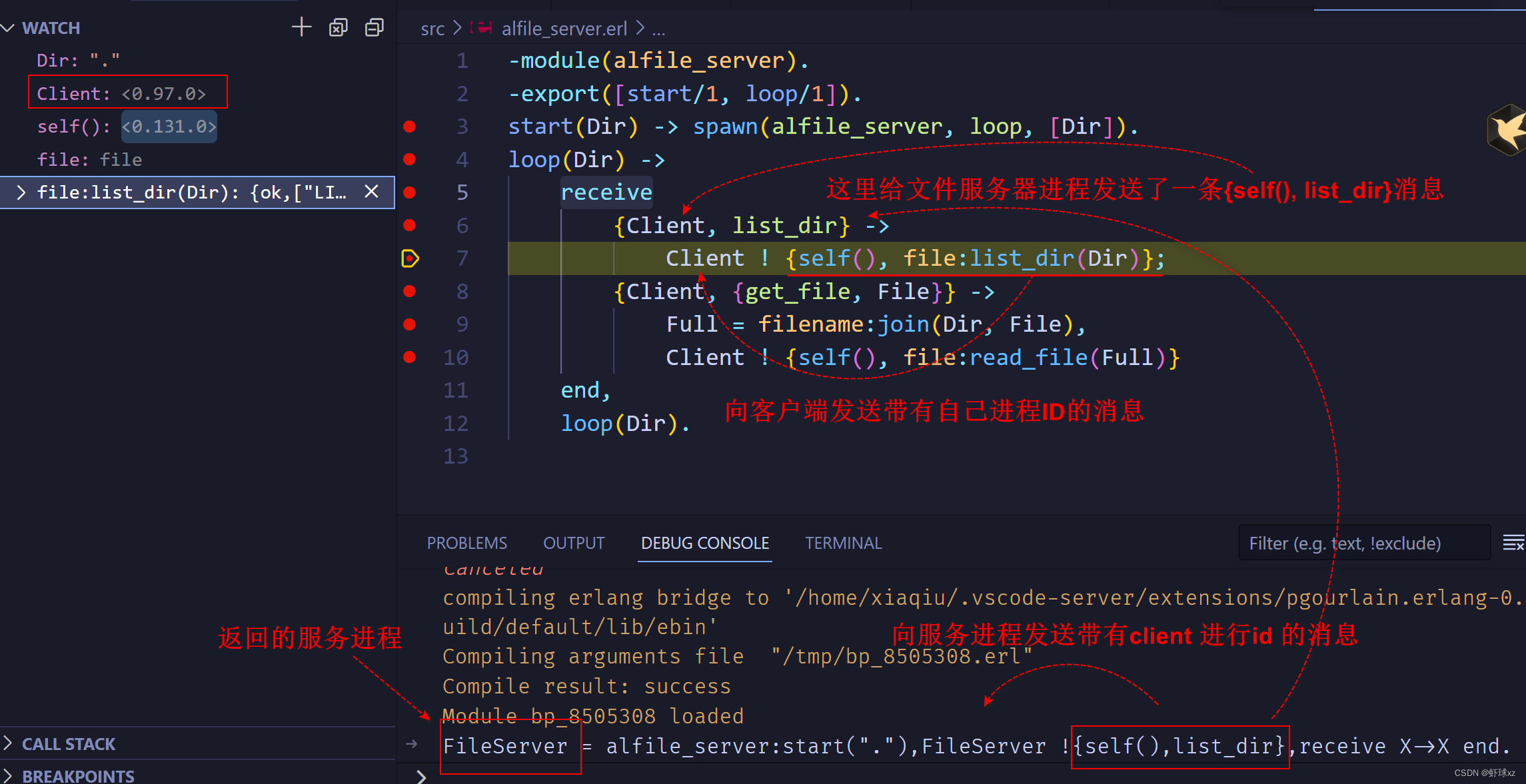Click 'Module bp_8505308 loaded' console line

point(592,716)
